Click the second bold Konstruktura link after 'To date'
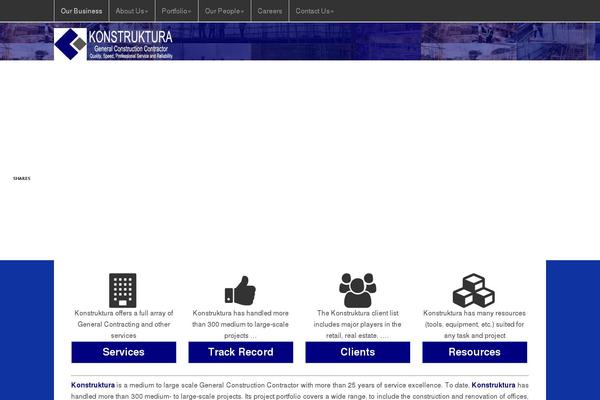 [493, 385]
